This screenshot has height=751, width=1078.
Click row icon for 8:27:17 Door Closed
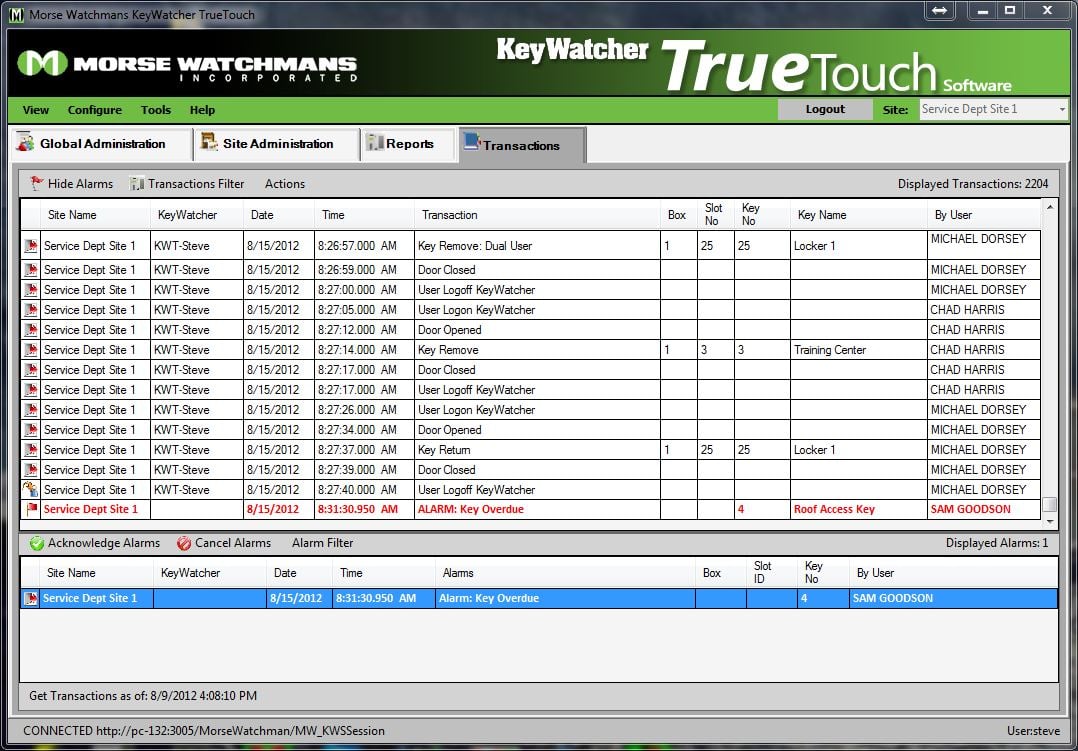point(30,369)
